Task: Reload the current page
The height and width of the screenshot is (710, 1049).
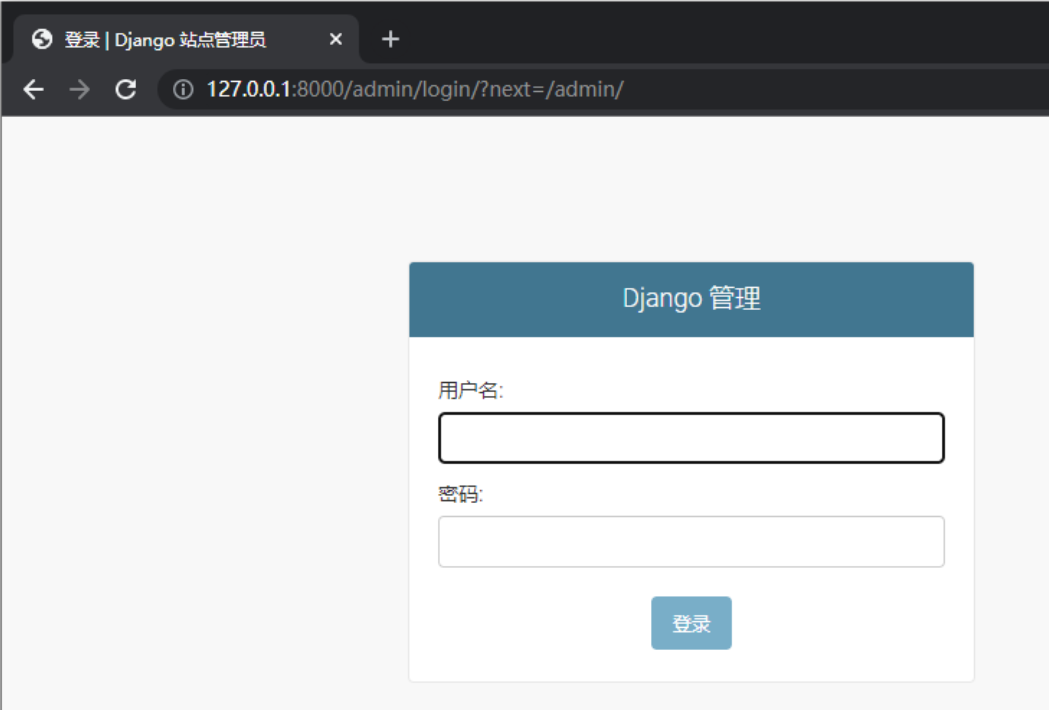Action: [125, 90]
